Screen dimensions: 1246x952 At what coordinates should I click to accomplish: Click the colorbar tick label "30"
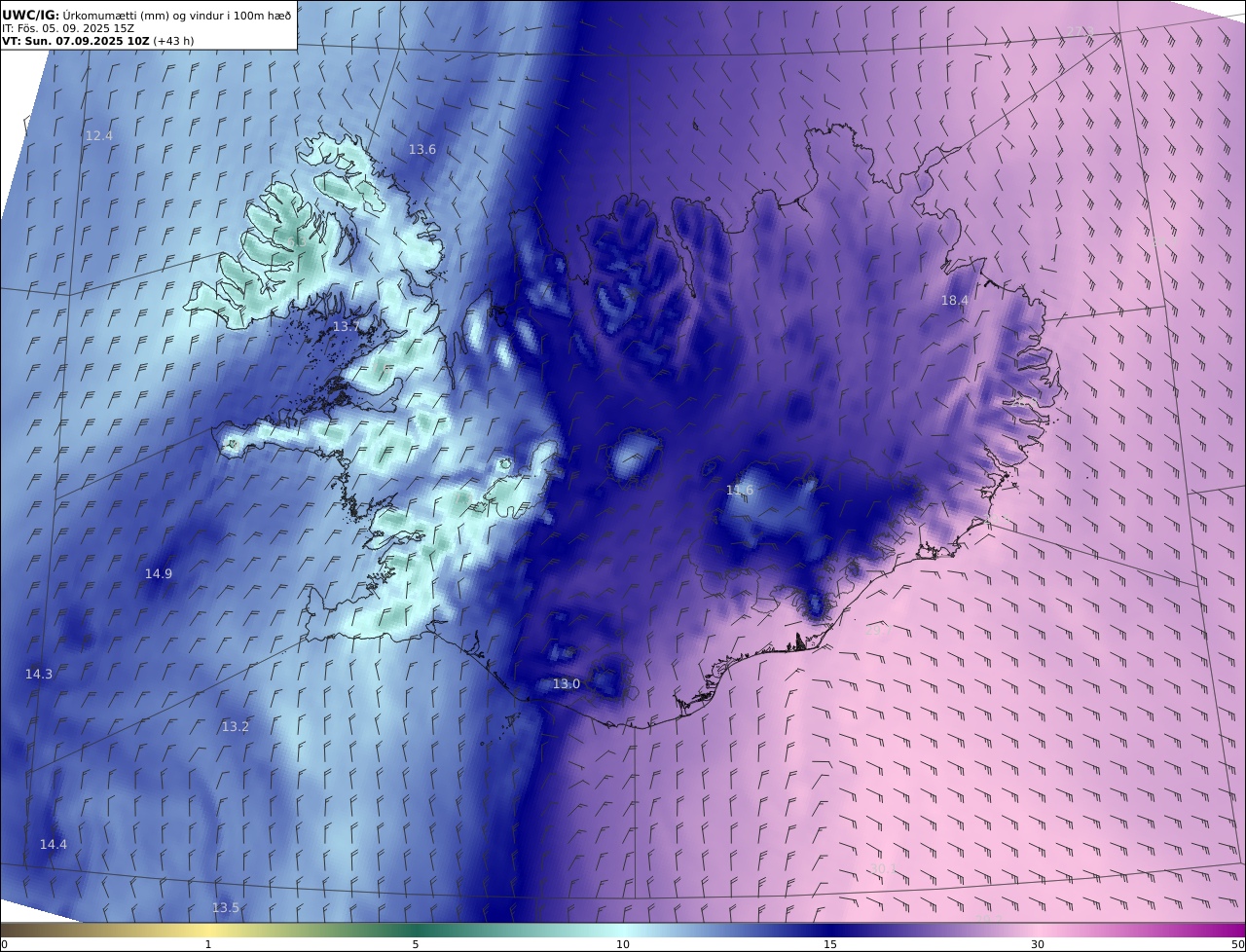tap(1038, 944)
